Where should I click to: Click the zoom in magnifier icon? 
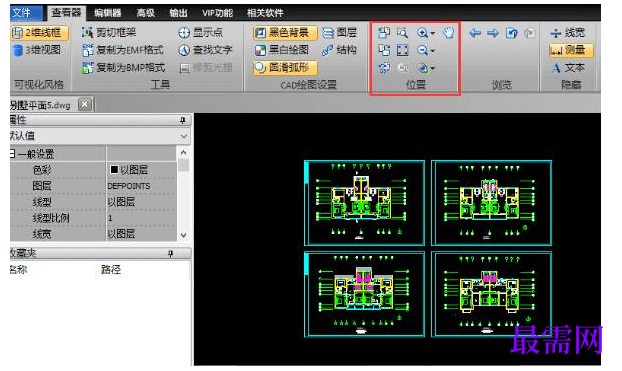click(x=422, y=33)
